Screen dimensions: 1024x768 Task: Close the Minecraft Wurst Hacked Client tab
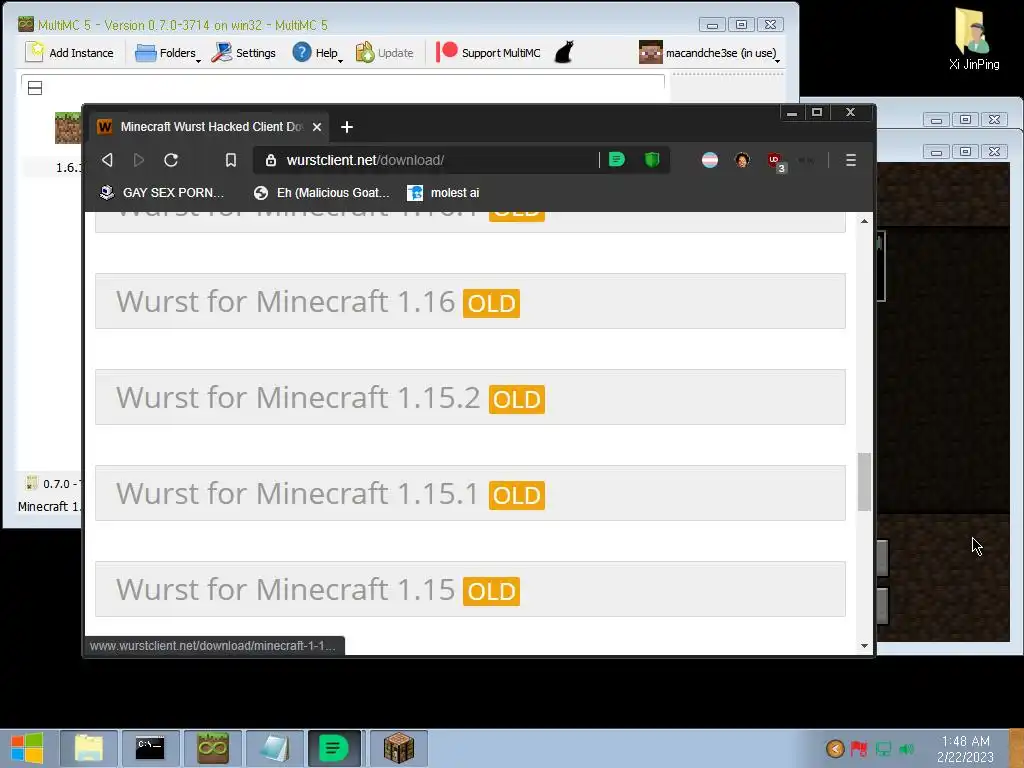pyautogui.click(x=317, y=127)
